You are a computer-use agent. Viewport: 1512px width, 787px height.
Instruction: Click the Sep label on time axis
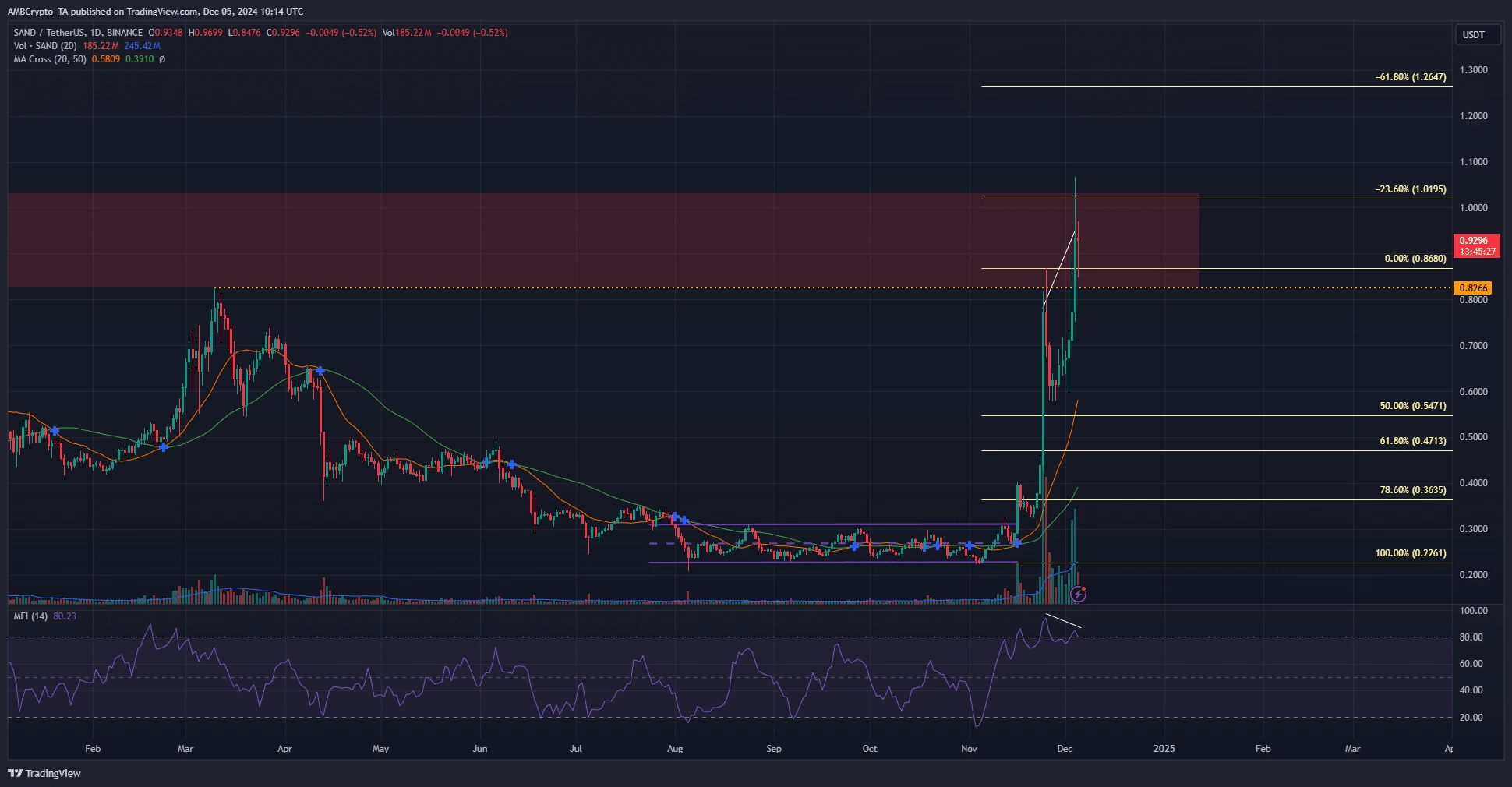pyautogui.click(x=774, y=749)
